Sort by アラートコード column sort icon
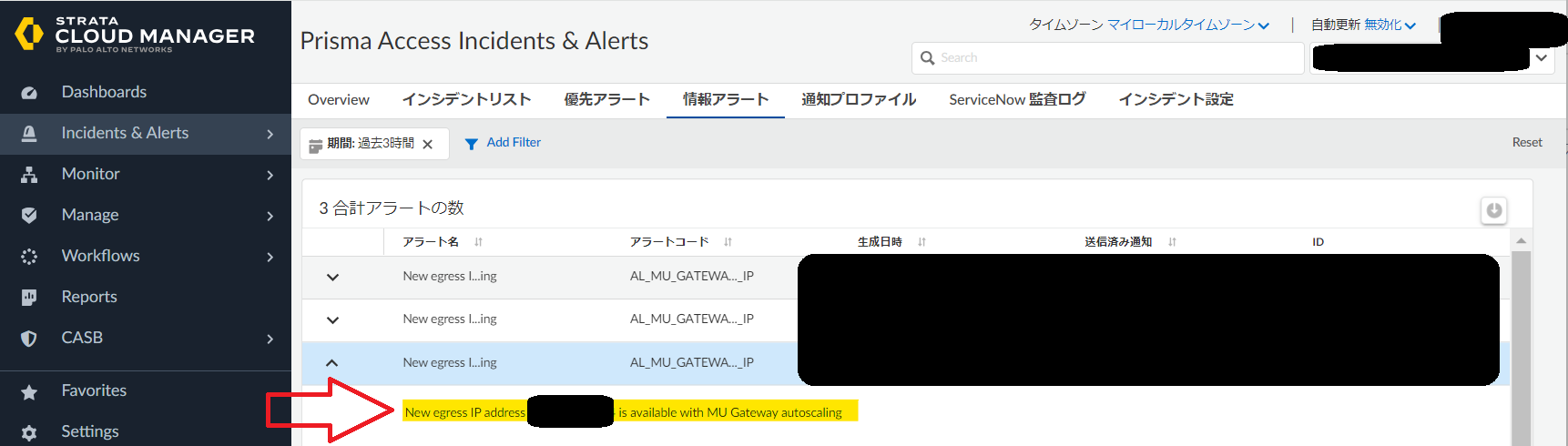 point(728,242)
